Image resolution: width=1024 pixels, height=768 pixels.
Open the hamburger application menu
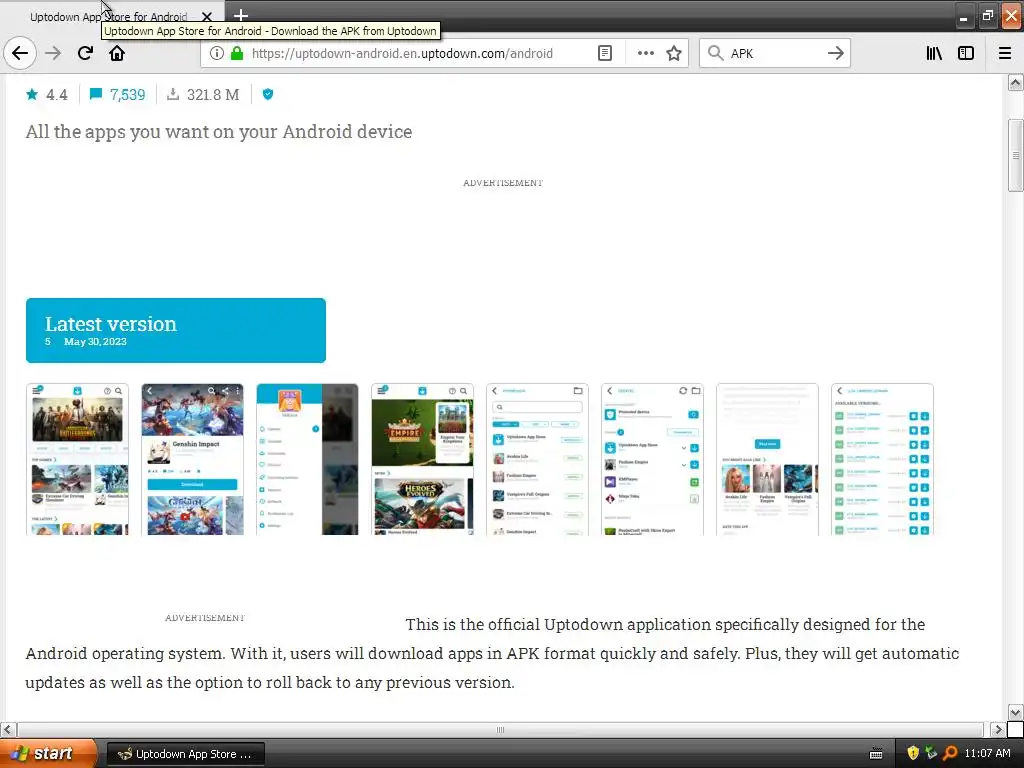tap(1005, 54)
